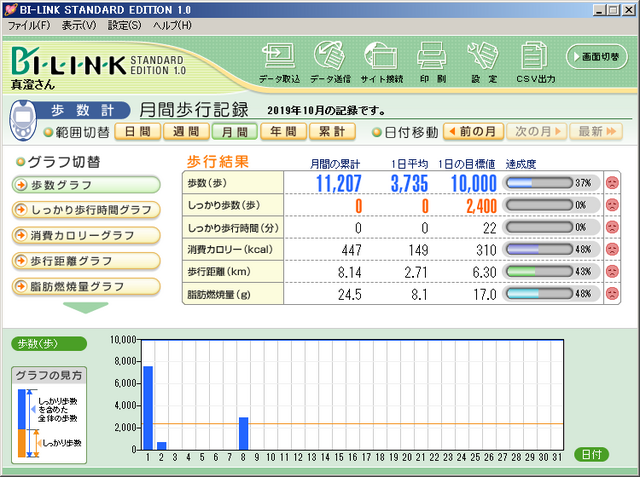Open the 設定 tools icon
This screenshot has width=640, height=477.
coord(483,56)
